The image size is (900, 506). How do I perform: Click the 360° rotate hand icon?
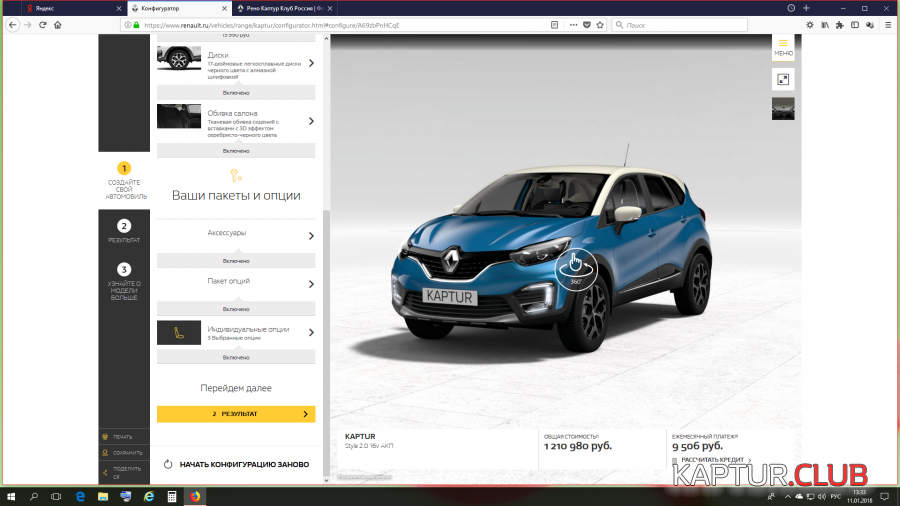576,268
